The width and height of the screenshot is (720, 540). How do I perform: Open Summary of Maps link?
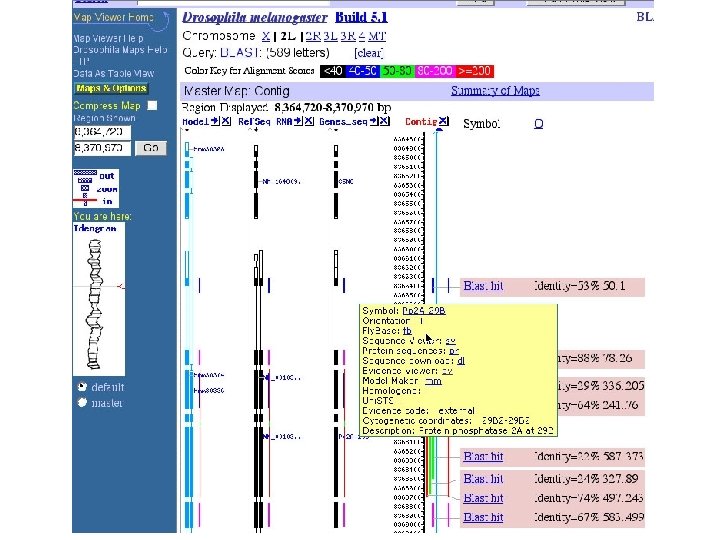click(x=495, y=90)
